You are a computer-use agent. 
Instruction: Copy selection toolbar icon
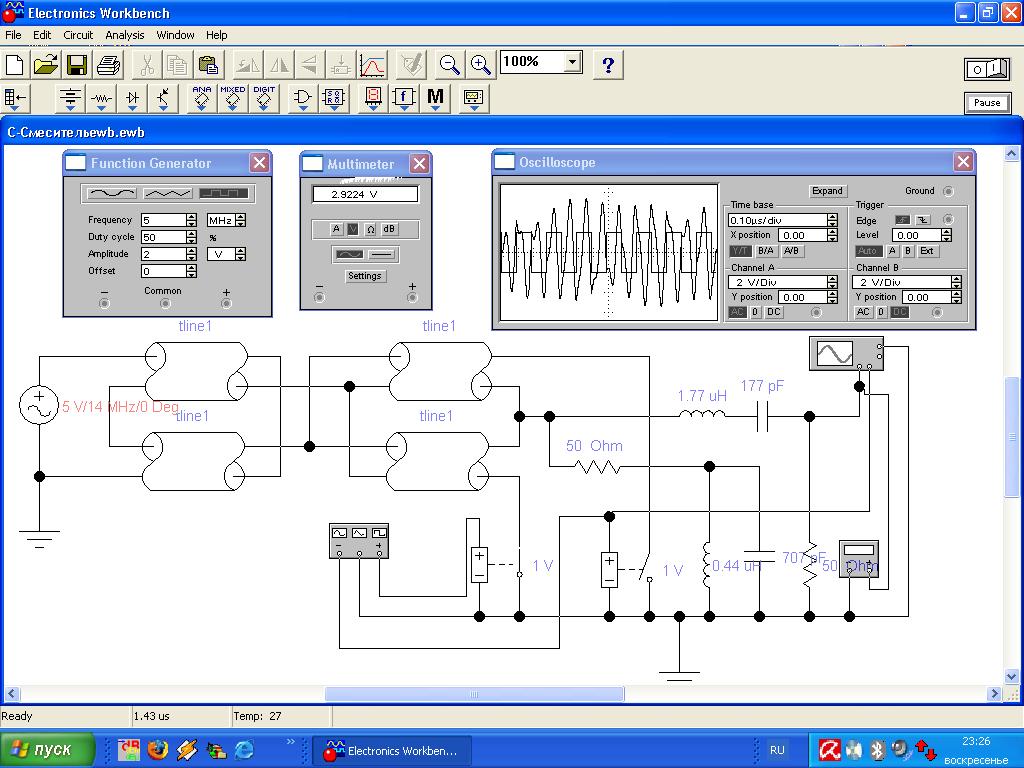point(177,65)
